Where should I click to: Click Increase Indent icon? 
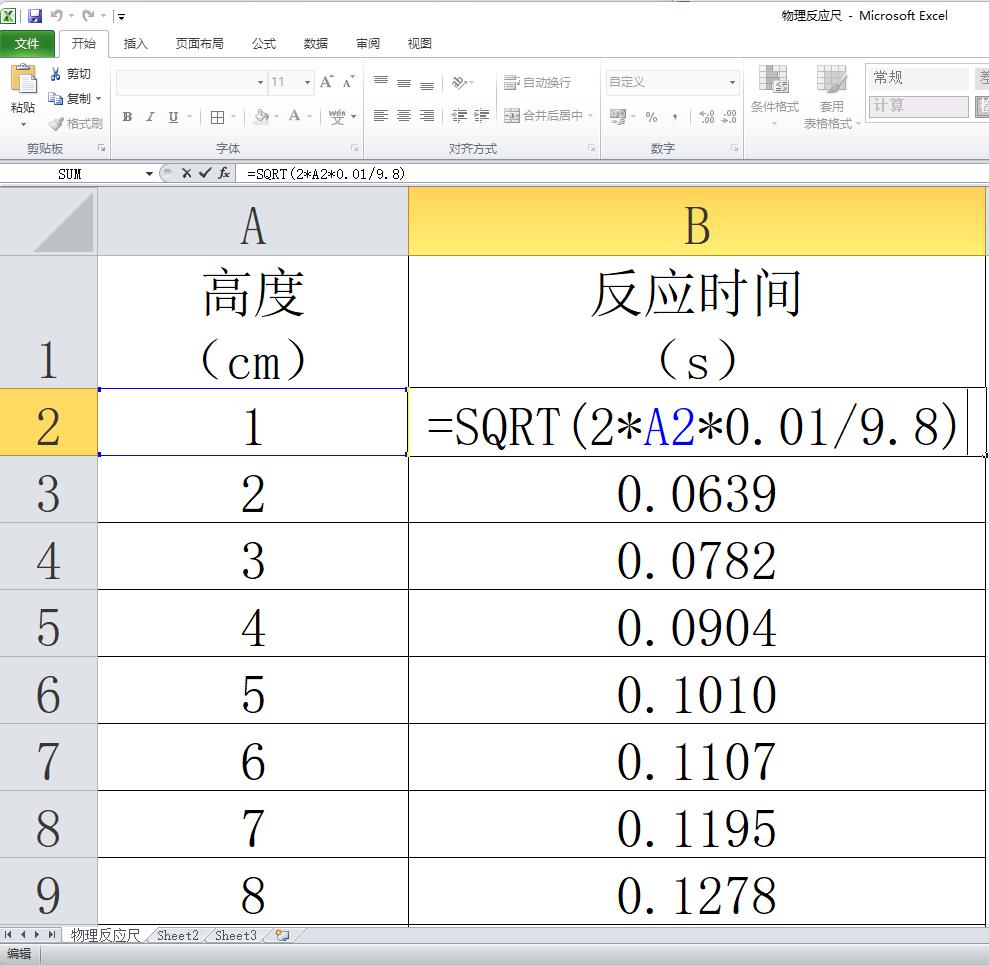tap(482, 115)
